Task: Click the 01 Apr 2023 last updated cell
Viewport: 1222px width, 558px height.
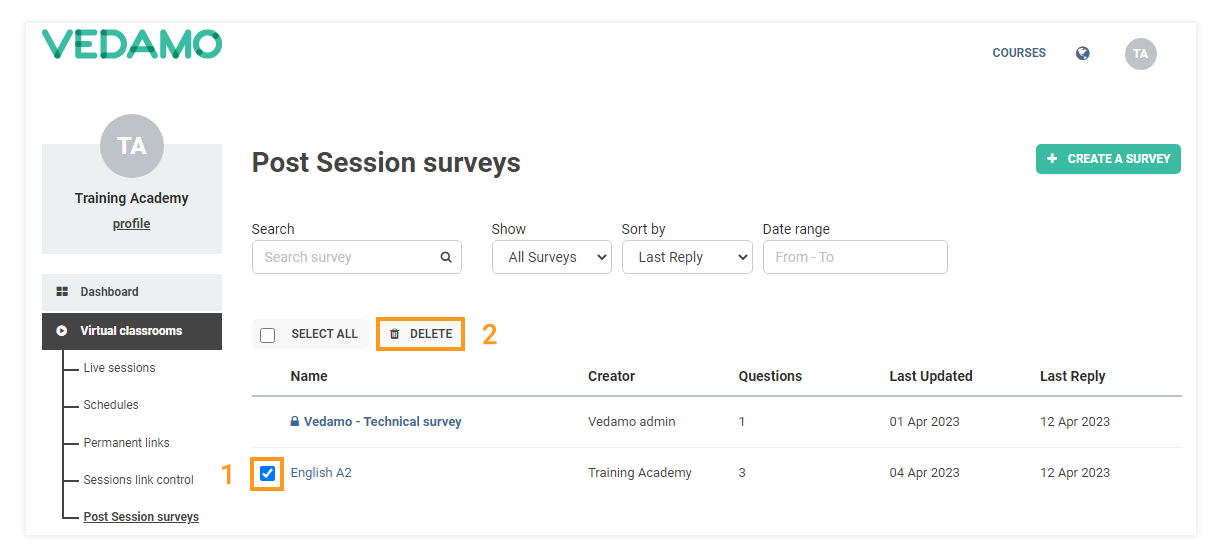Action: [925, 422]
